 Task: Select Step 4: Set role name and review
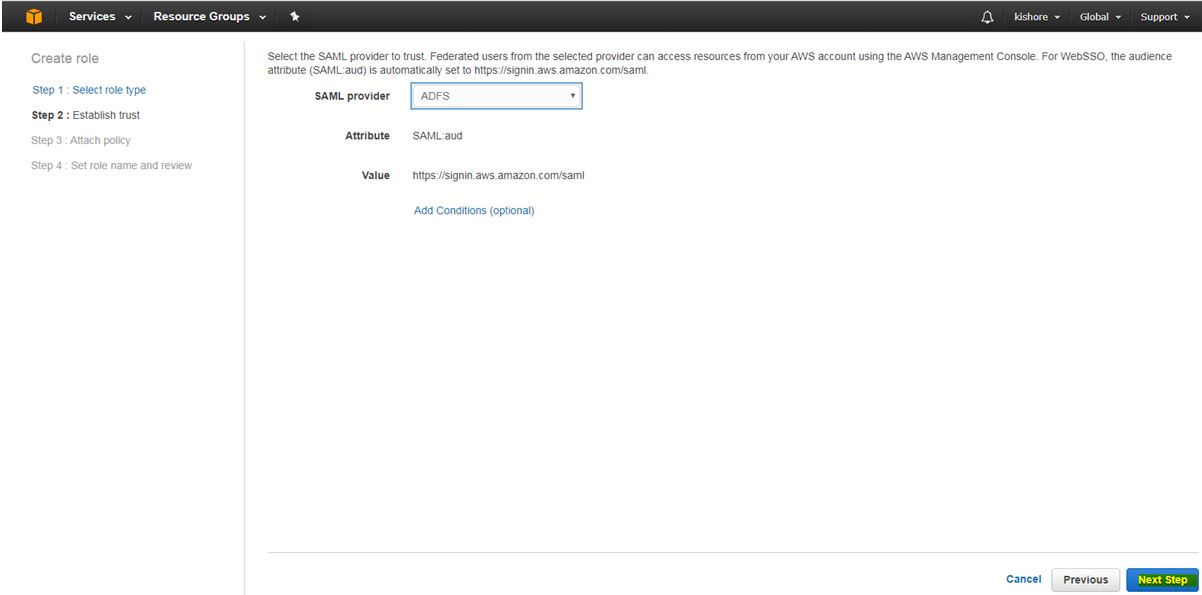click(x=112, y=165)
